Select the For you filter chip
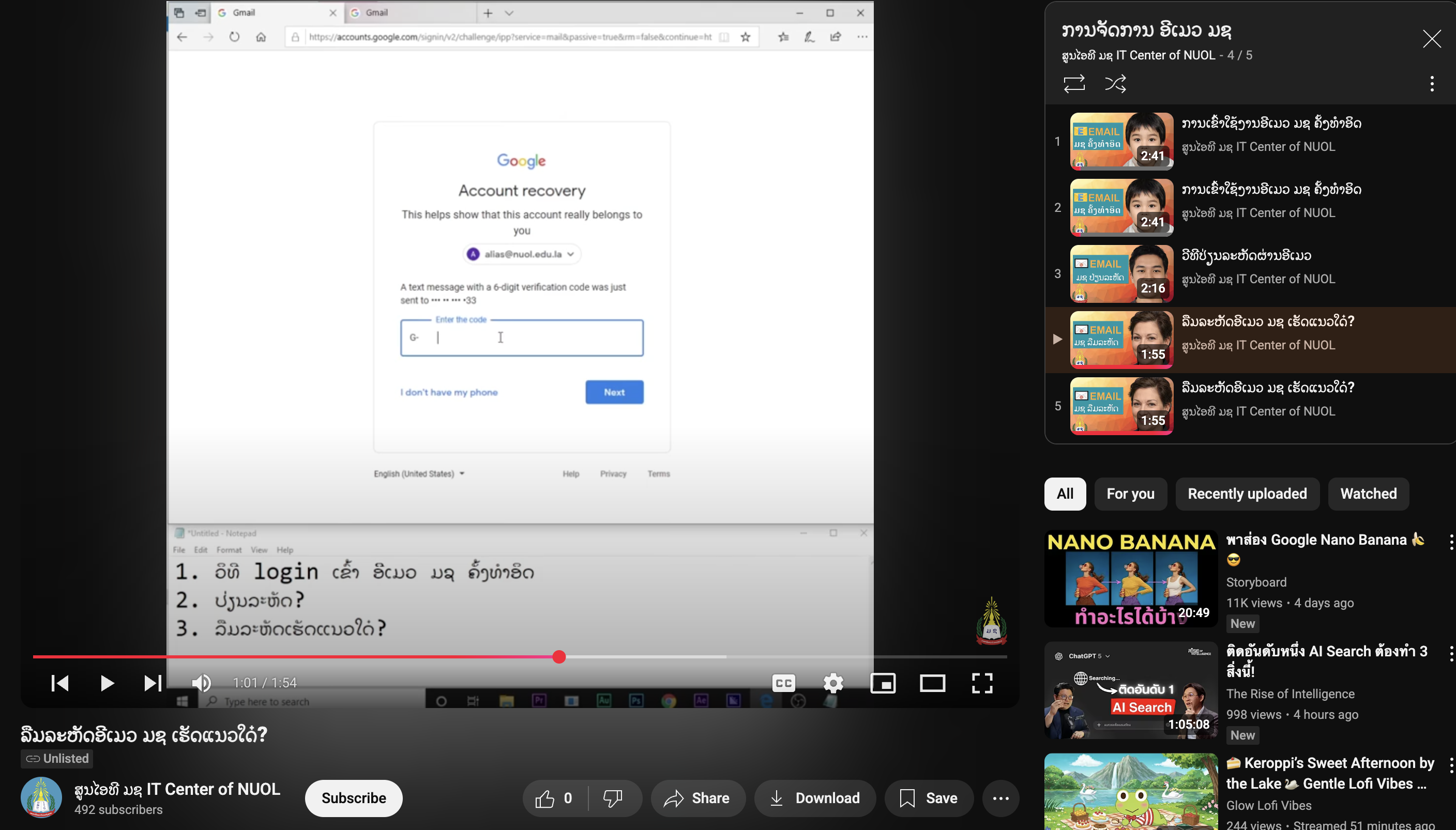 1130,494
